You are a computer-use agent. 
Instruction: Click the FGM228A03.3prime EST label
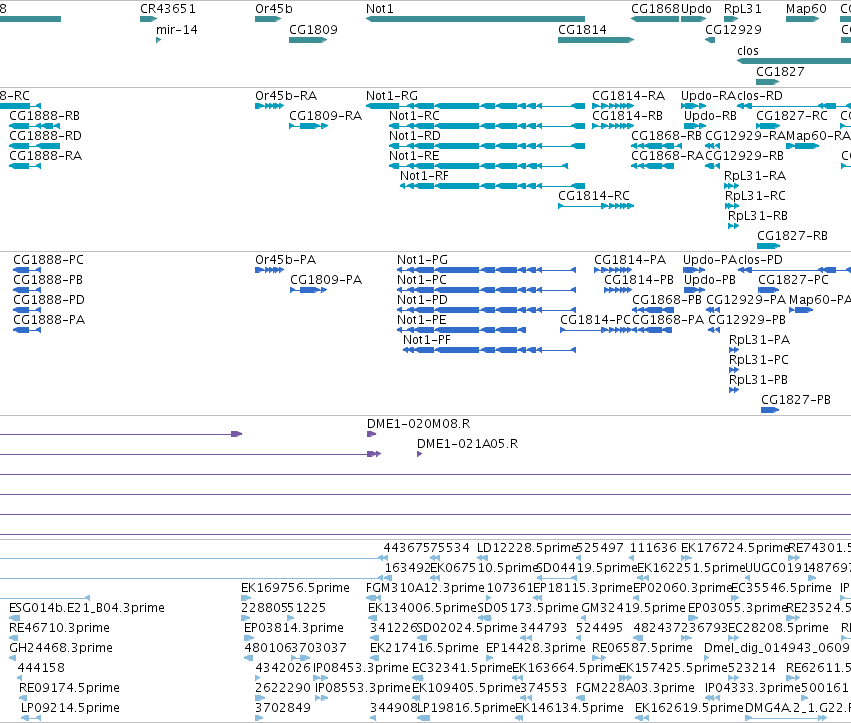tap(635, 688)
